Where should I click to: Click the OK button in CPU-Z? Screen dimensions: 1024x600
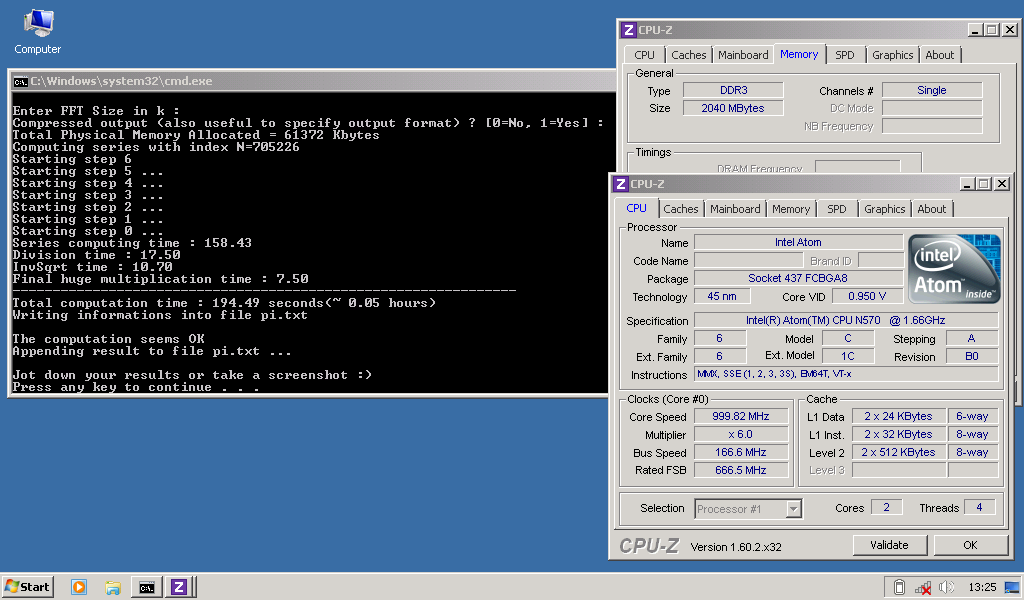pyautogui.click(x=970, y=545)
